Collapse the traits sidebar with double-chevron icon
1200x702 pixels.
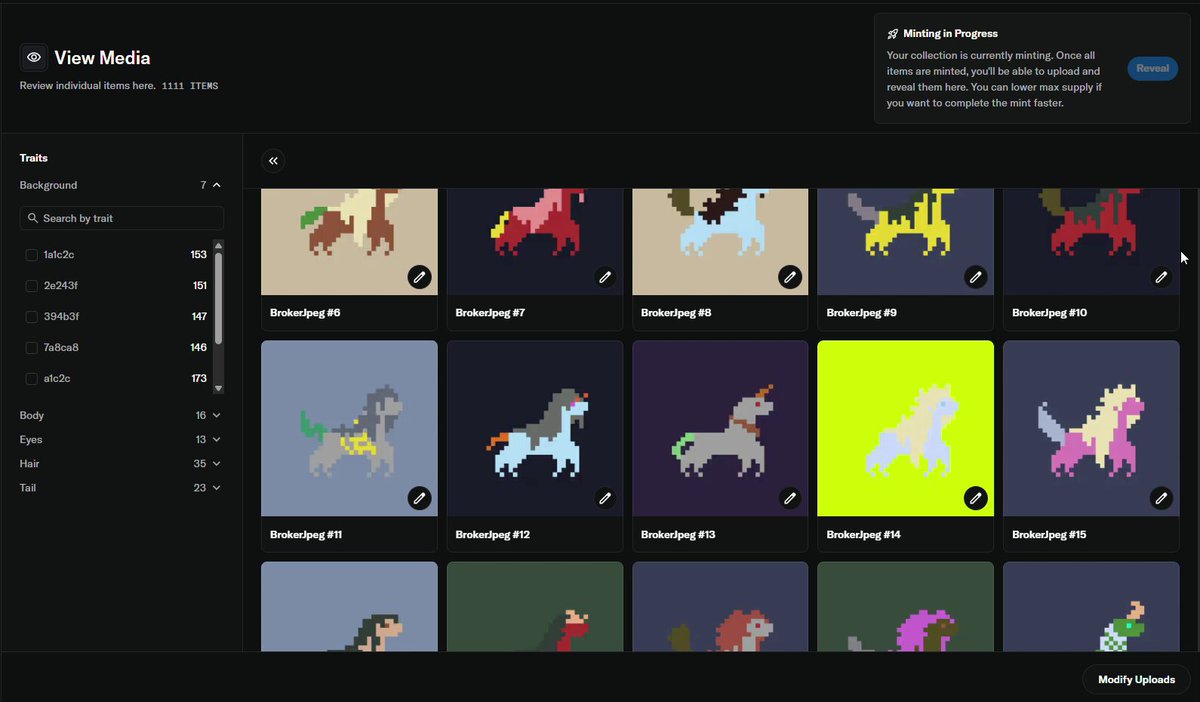click(x=273, y=161)
